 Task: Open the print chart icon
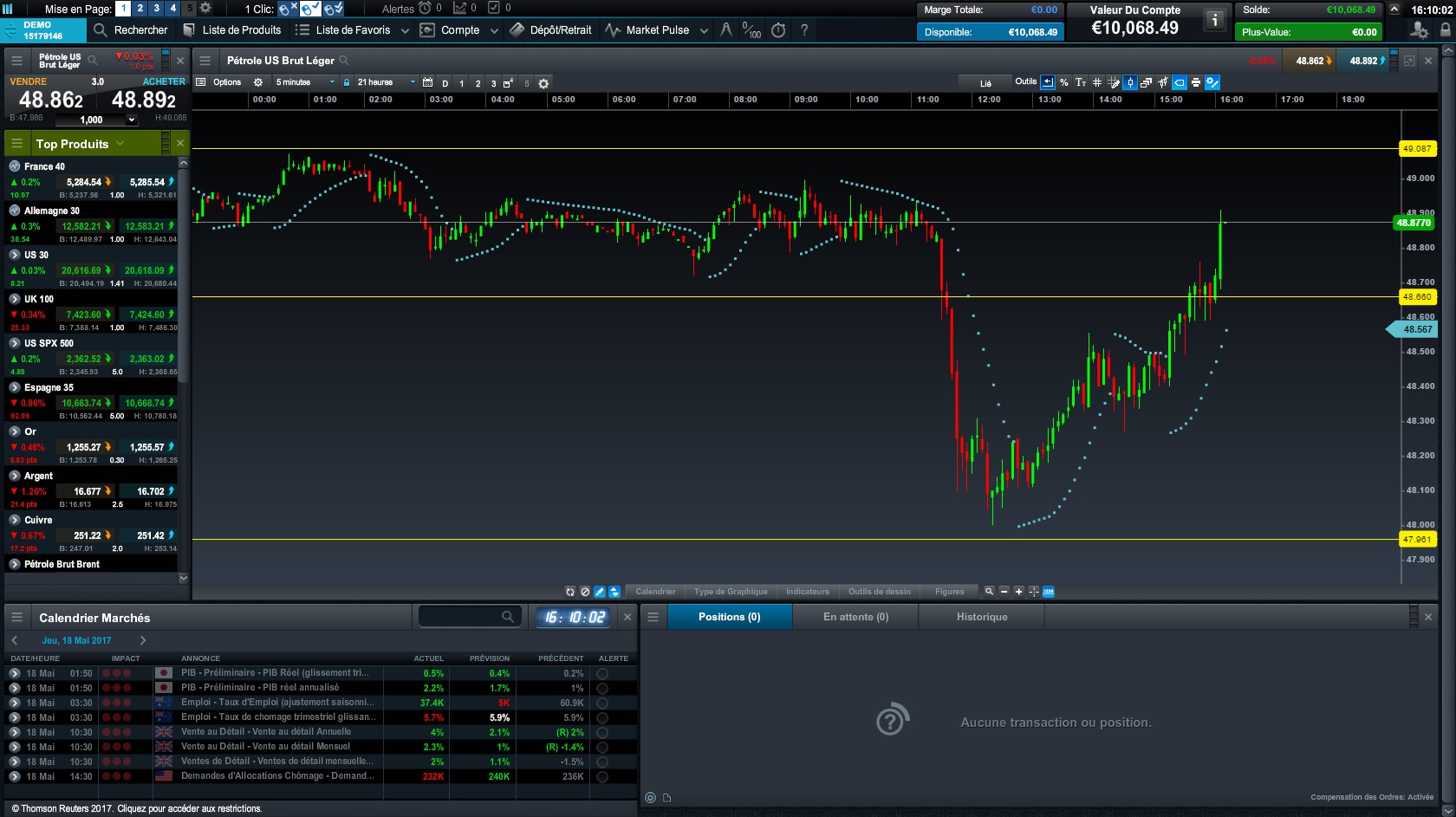[1196, 83]
